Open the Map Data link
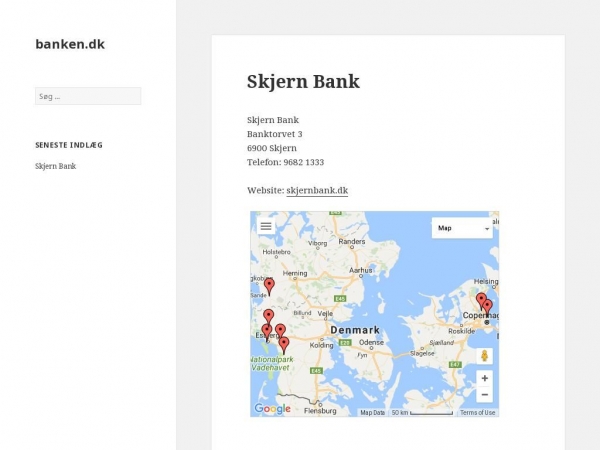Screen dimensions: 600x450 pos(372,412)
